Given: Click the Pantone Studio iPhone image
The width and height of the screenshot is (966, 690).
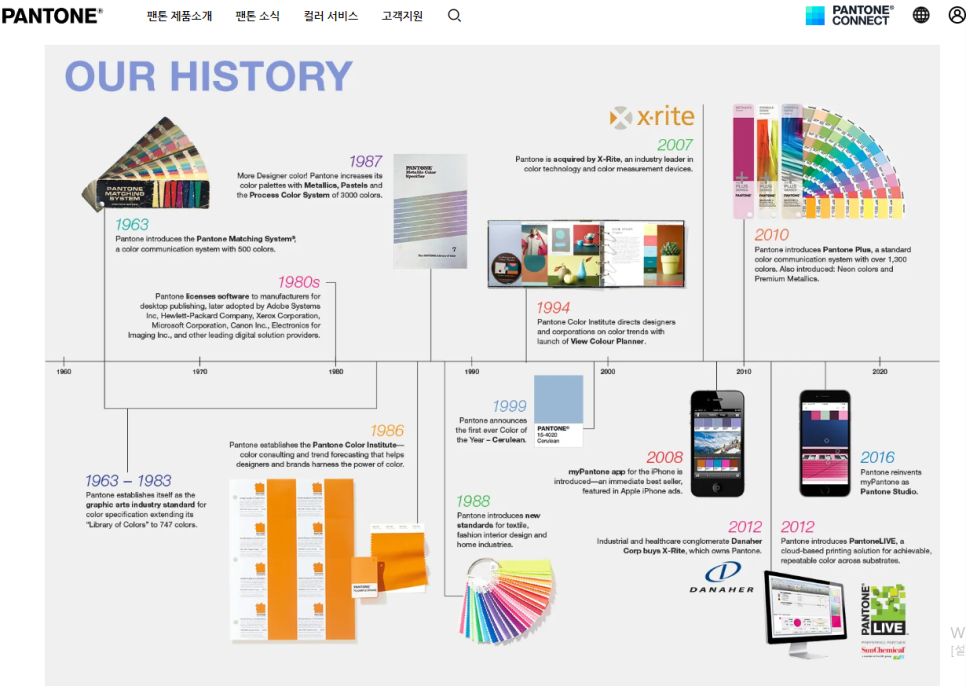Looking at the screenshot, I should pos(825,443).
